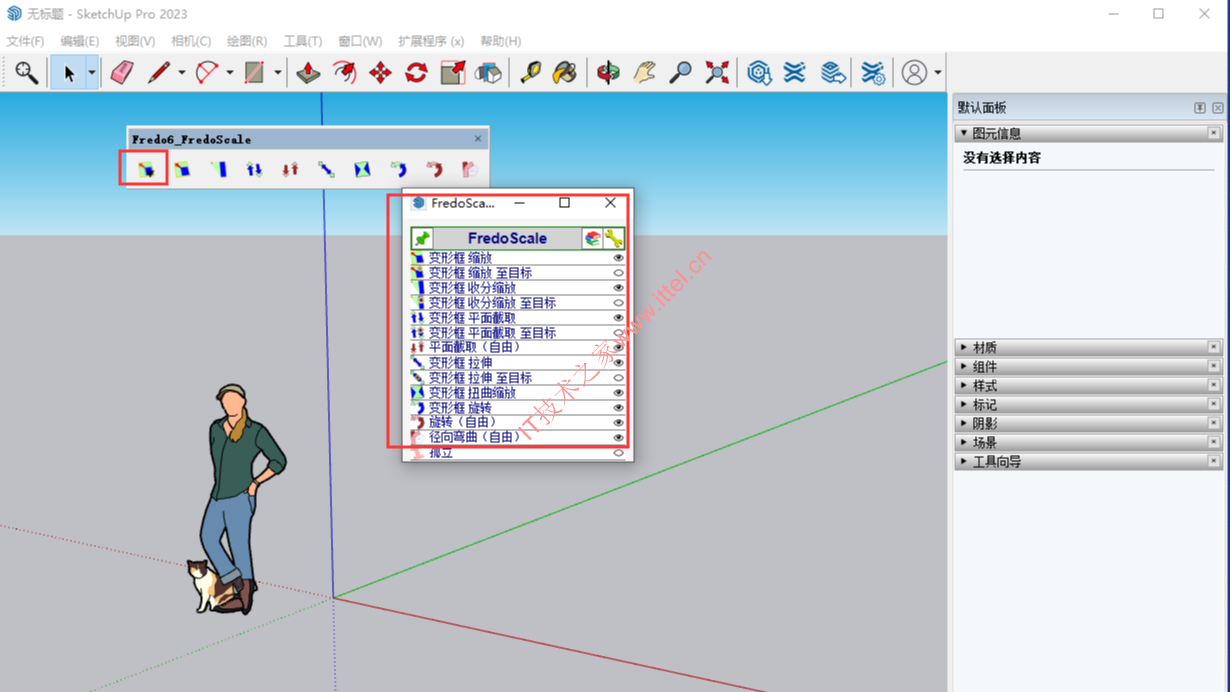This screenshot has width=1230, height=692.
Task: Close the Fredo6_FredoScale floating toolbar
Action: pyautogui.click(x=478, y=138)
